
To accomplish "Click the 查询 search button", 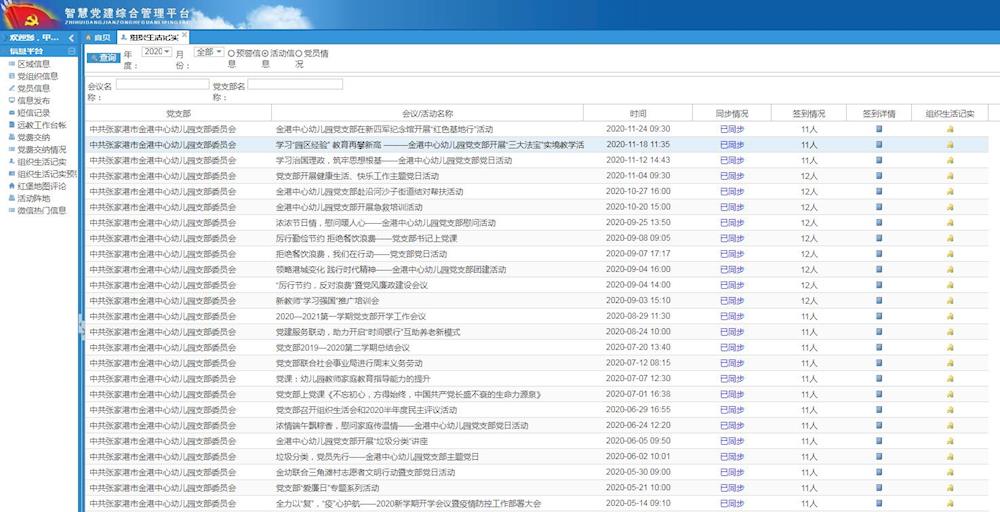I will tap(103, 58).
